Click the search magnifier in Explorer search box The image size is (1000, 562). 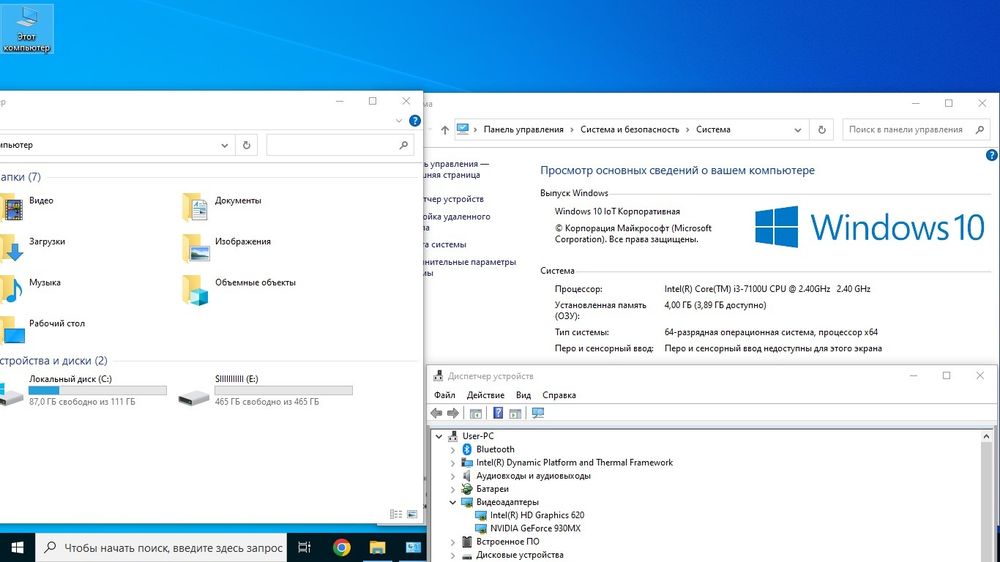click(403, 145)
